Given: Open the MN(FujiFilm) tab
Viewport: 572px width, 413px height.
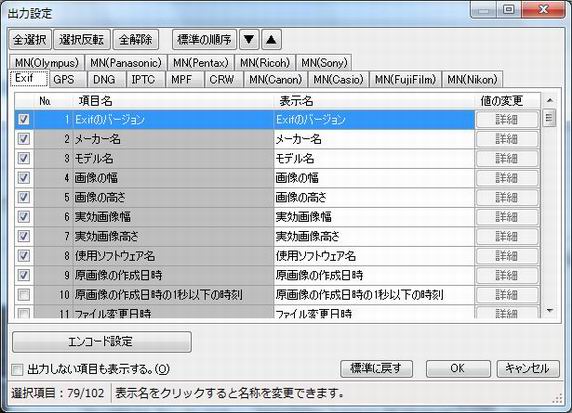Looking at the screenshot, I should (x=406, y=80).
